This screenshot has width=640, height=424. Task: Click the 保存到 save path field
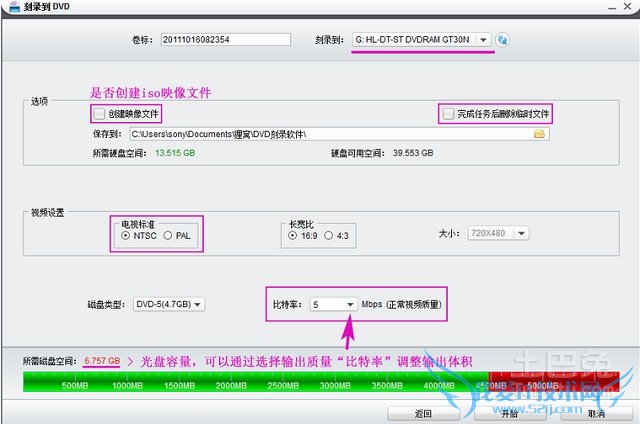[339, 134]
